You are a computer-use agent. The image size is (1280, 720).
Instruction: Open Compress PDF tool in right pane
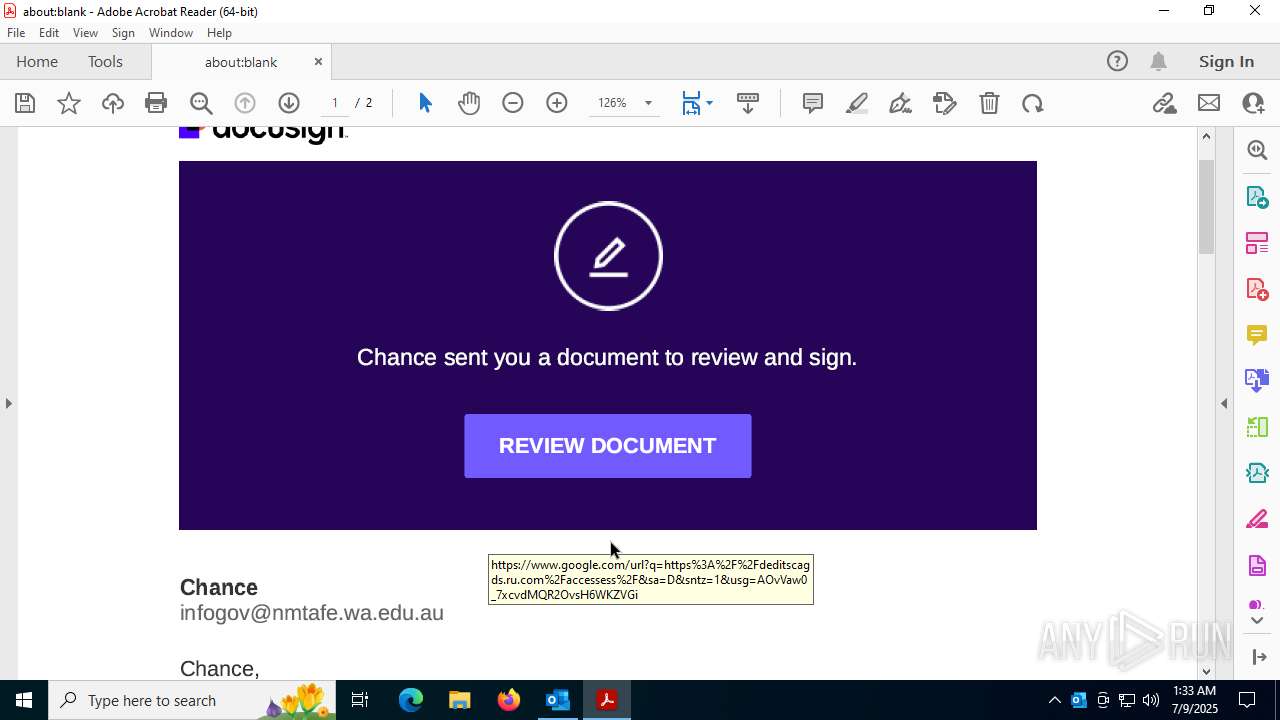pyautogui.click(x=1257, y=473)
